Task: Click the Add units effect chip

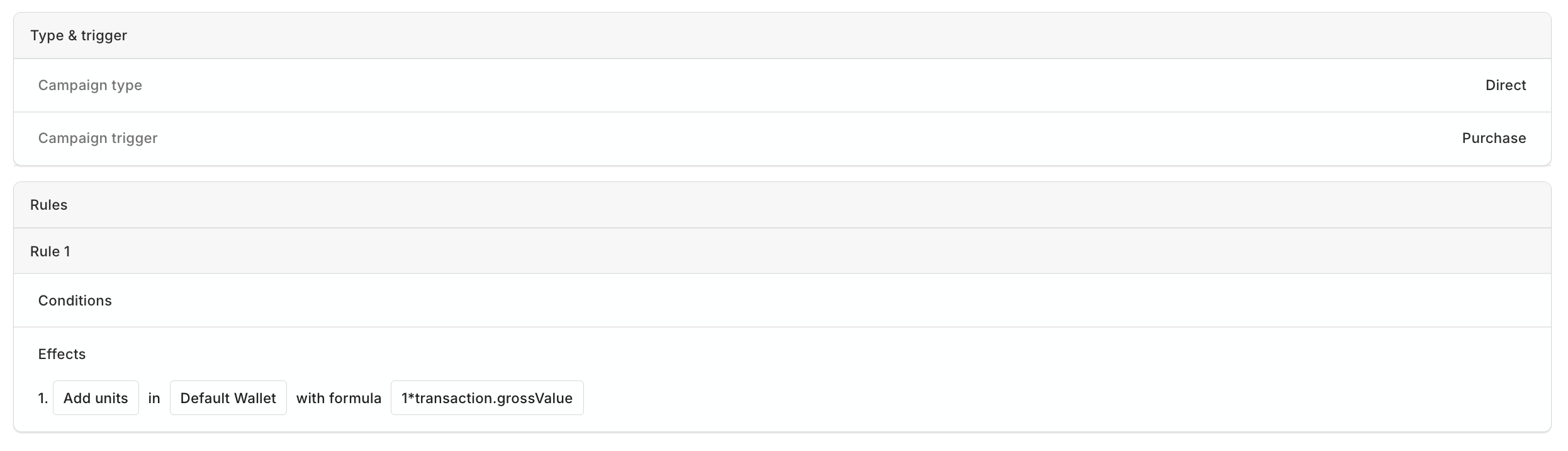Action: click(x=96, y=398)
